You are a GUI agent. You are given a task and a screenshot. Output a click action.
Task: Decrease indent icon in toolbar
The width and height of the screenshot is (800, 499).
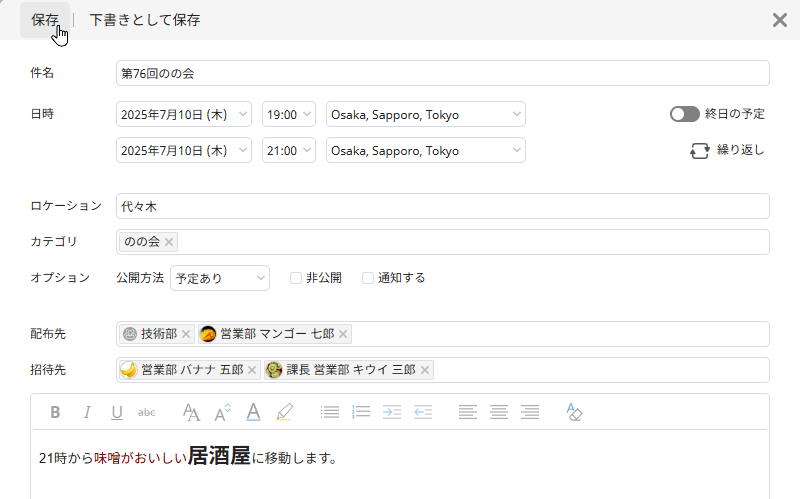(423, 412)
